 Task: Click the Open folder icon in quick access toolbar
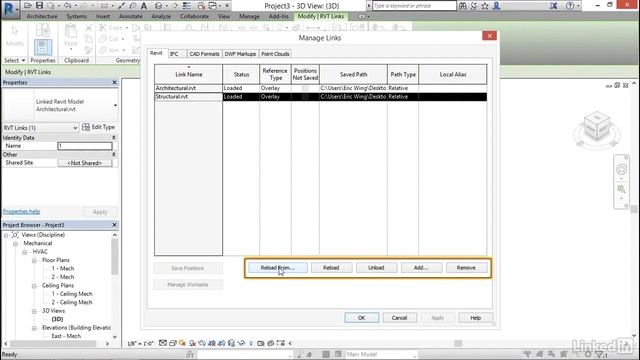pyautogui.click(x=28, y=6)
